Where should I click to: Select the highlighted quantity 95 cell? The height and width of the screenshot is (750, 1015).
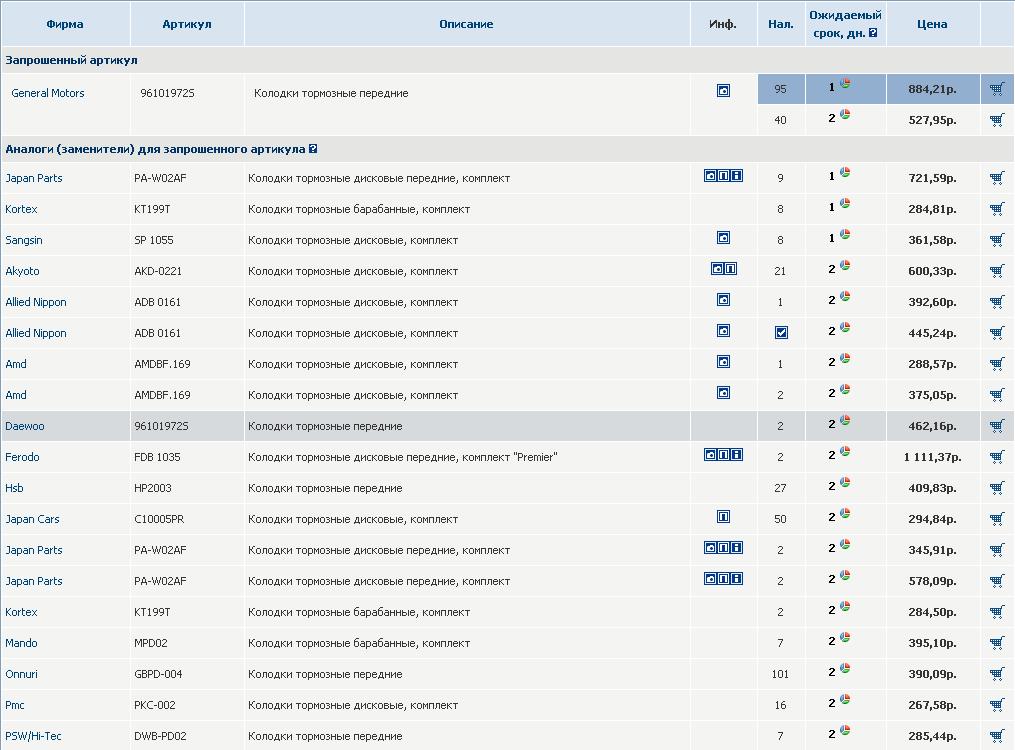click(x=781, y=89)
